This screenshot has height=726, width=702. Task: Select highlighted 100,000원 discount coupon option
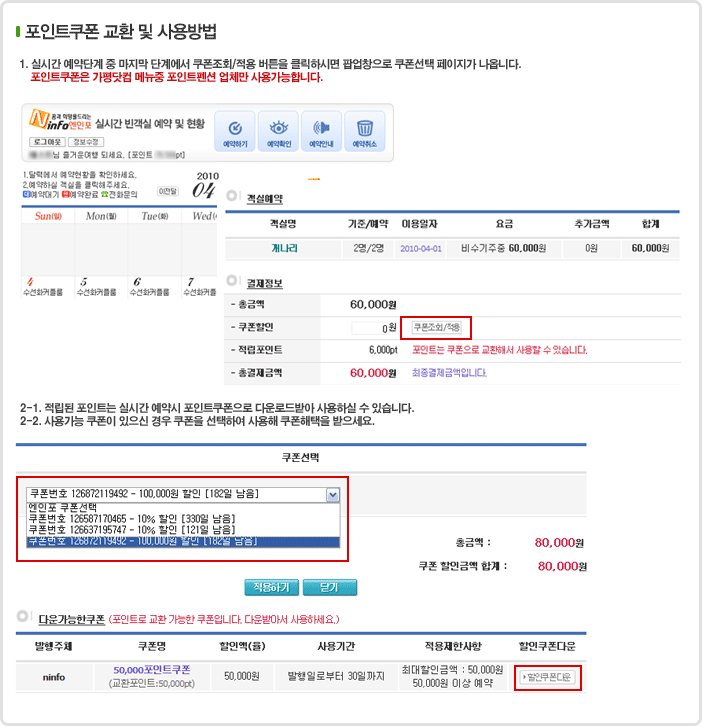142,541
